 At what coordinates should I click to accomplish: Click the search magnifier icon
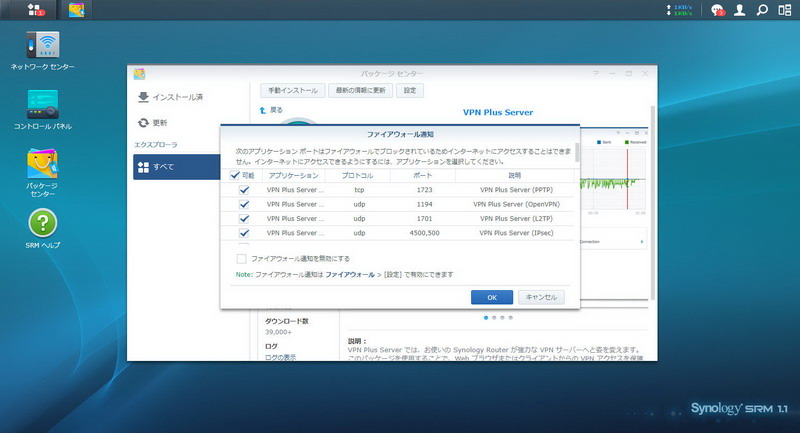coord(762,10)
